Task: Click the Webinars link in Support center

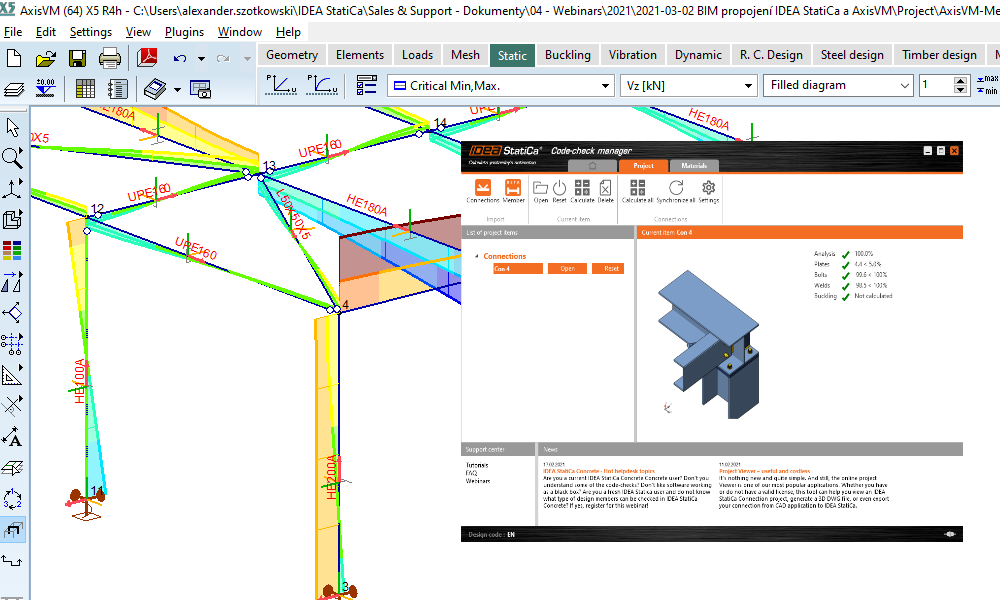Action: tap(478, 481)
